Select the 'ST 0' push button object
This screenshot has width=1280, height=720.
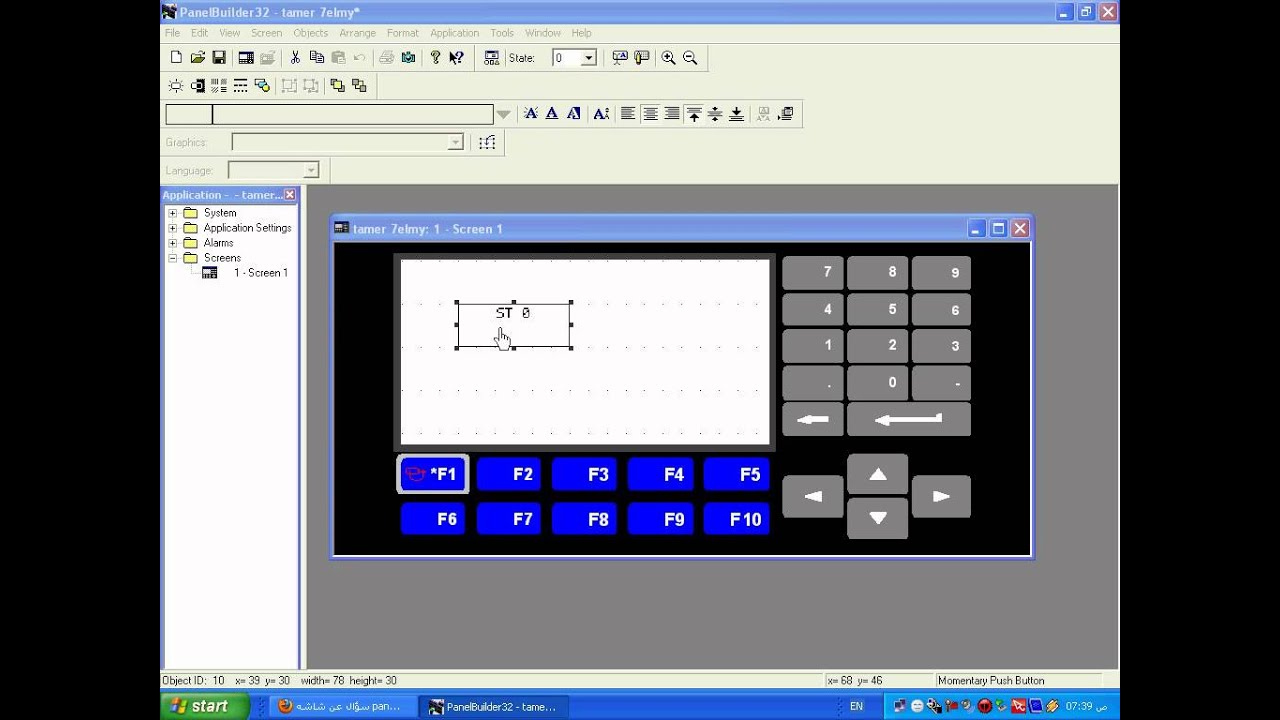click(x=514, y=326)
